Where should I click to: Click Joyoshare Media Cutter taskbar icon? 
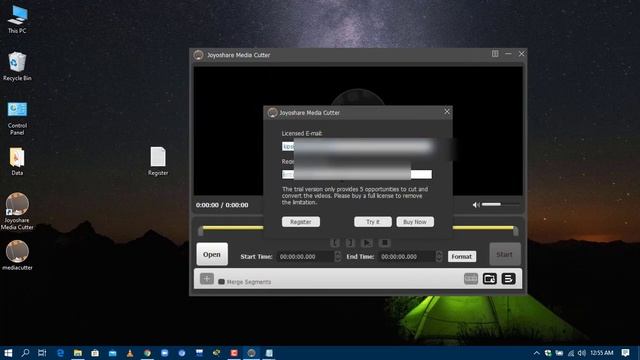pos(251,353)
